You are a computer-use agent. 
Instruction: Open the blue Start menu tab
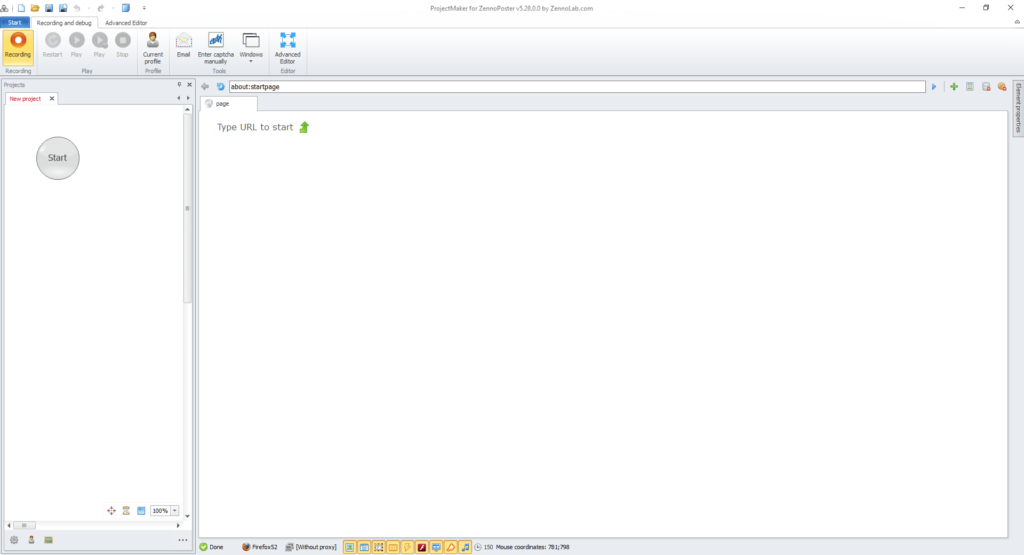(14, 22)
